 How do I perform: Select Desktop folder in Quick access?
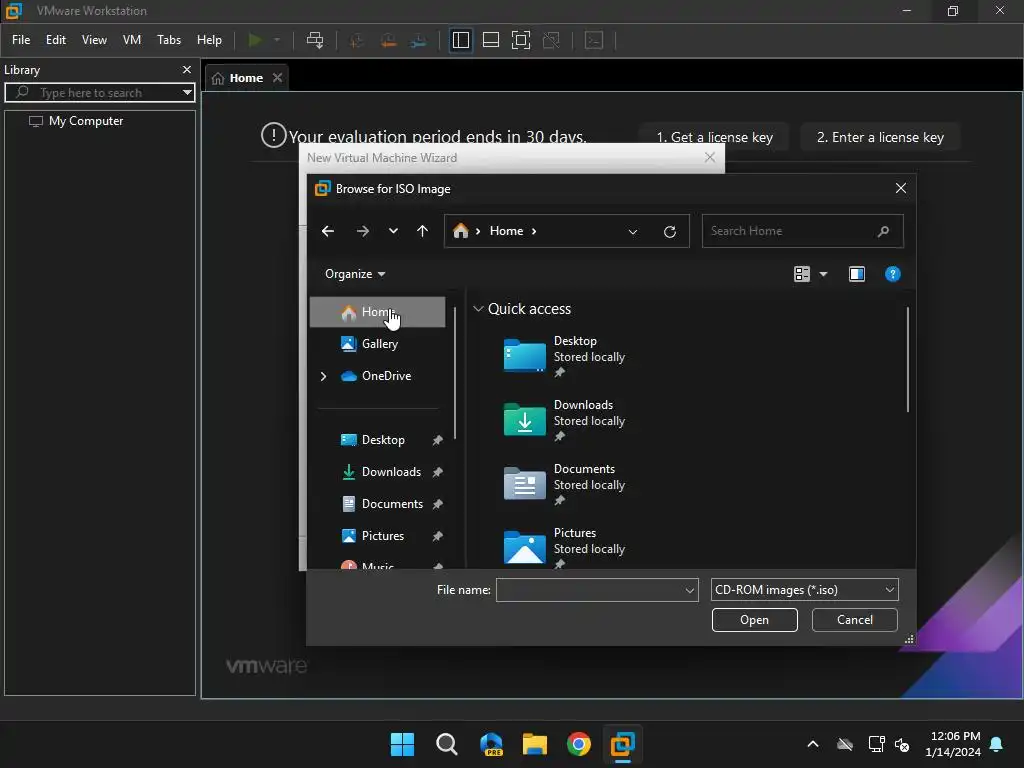[x=564, y=357]
